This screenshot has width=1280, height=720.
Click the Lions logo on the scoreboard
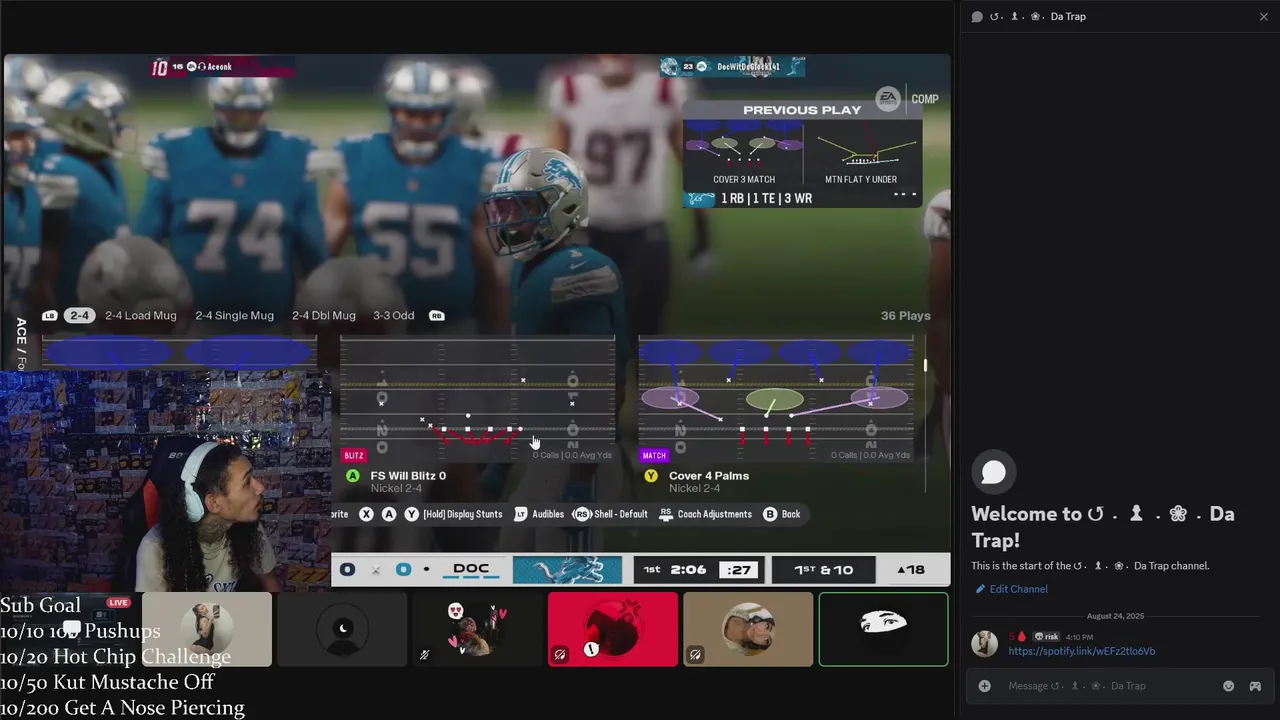[567, 570]
